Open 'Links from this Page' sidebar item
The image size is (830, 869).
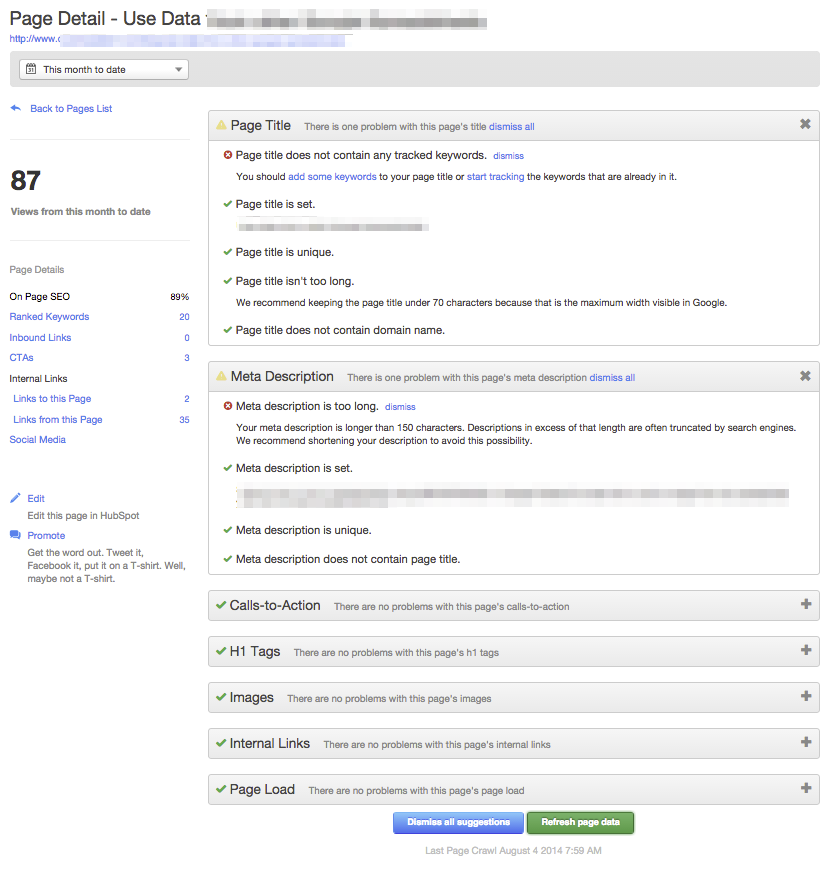tap(58, 420)
